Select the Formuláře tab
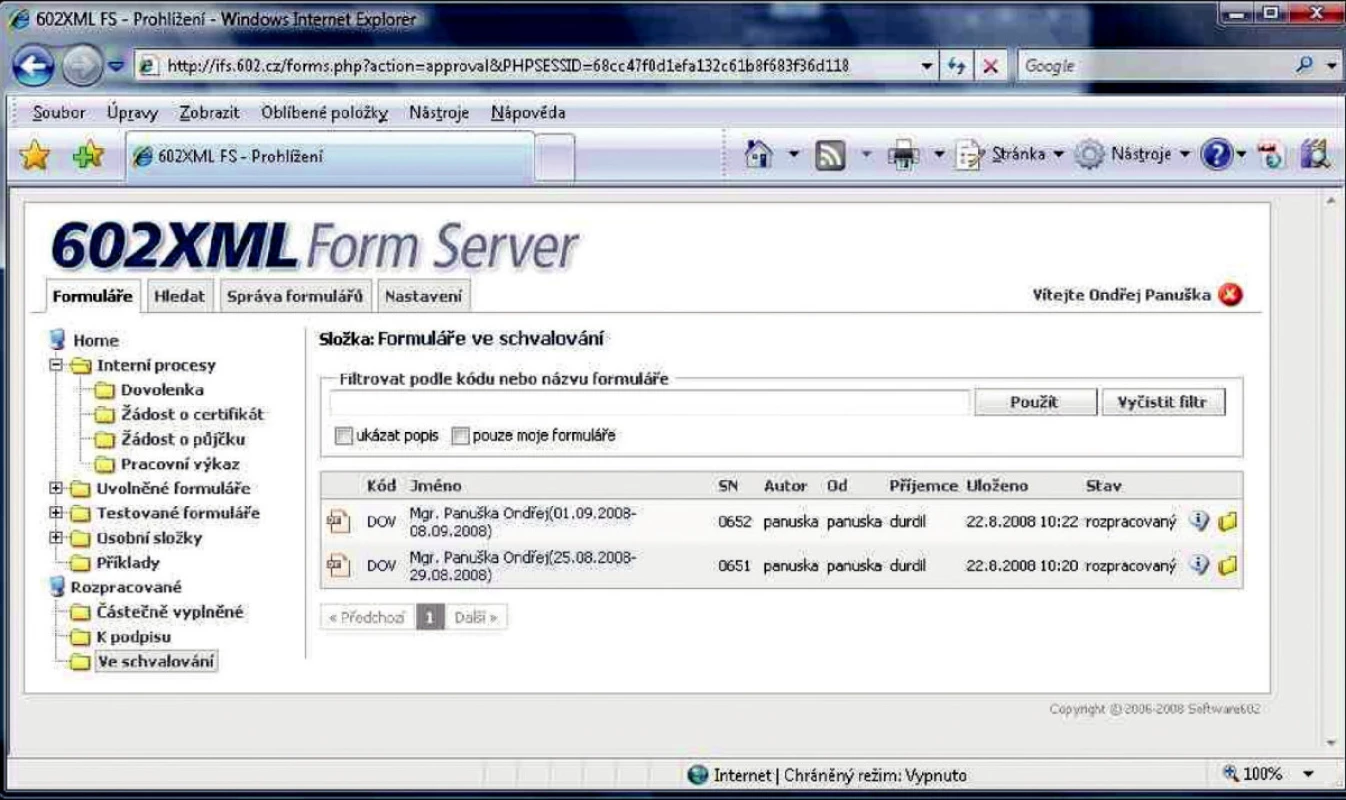The width and height of the screenshot is (1346, 800). 93,296
